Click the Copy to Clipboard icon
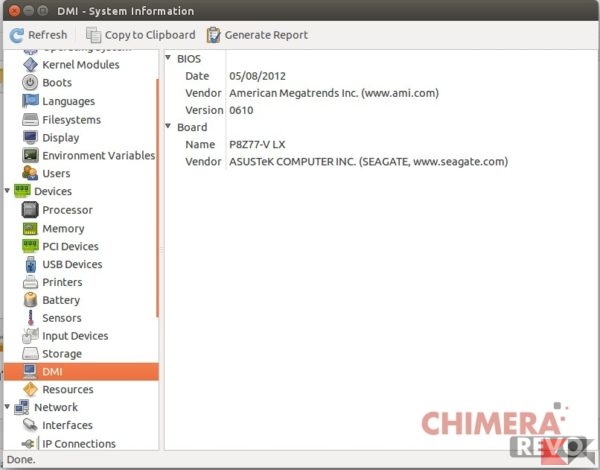Screen dimensions: 600x470 [x=93, y=35]
